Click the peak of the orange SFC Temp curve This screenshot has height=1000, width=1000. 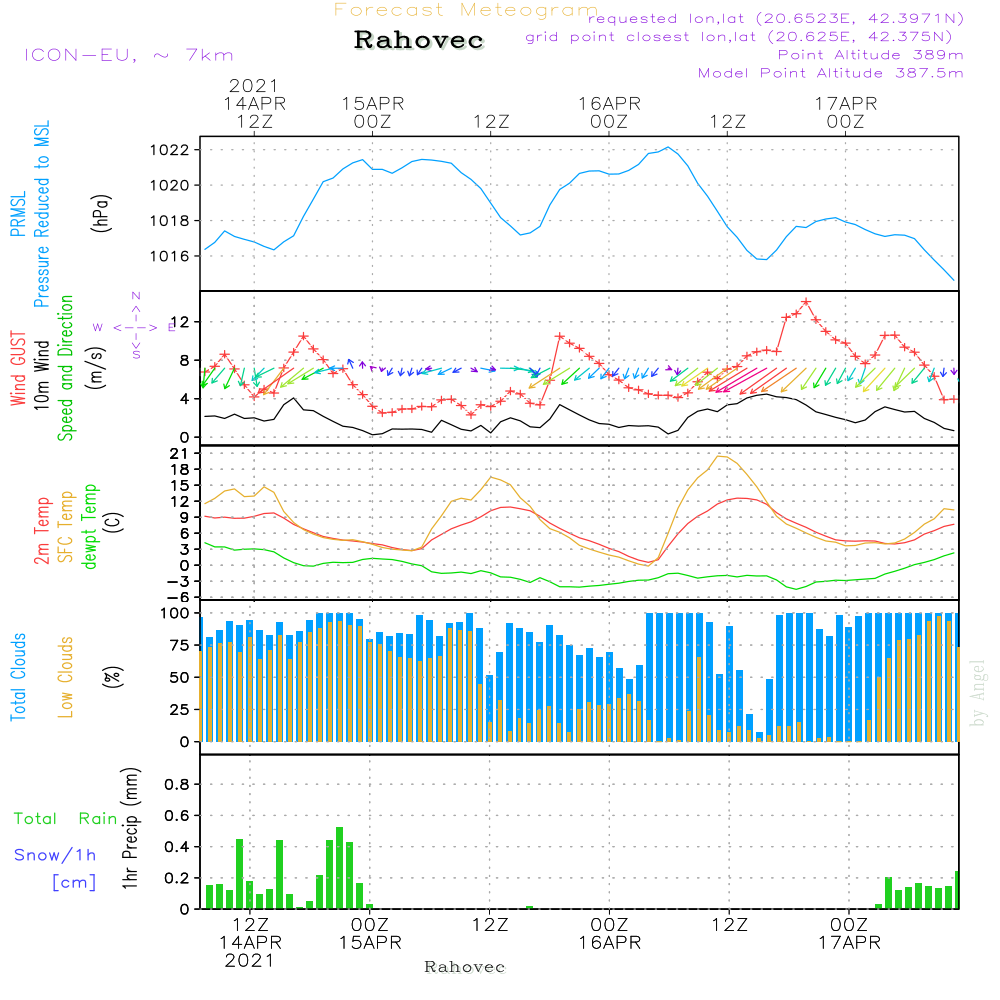(x=720, y=456)
